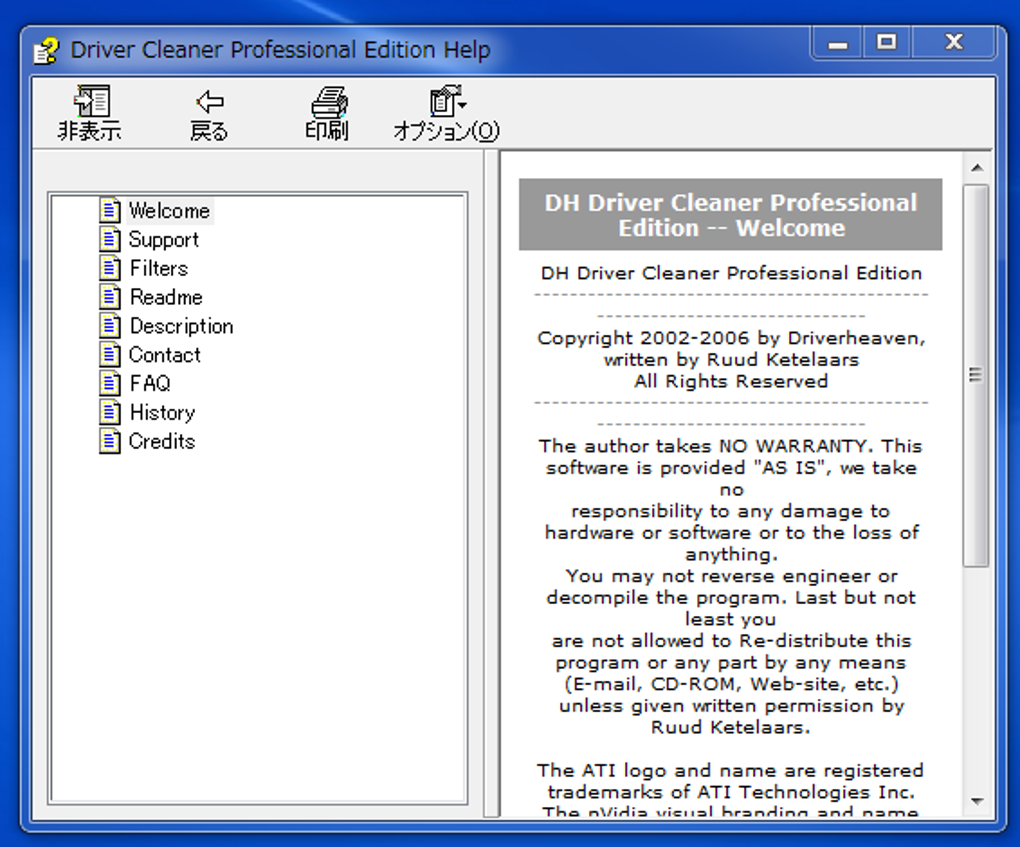Click the page icon beside Welcome
This screenshot has height=847, width=1020.
[110, 210]
